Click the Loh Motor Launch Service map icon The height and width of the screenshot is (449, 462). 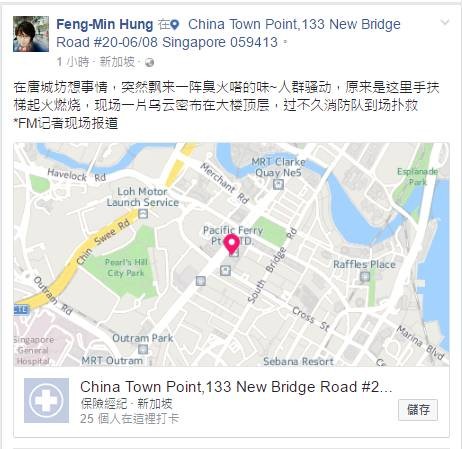point(143,213)
